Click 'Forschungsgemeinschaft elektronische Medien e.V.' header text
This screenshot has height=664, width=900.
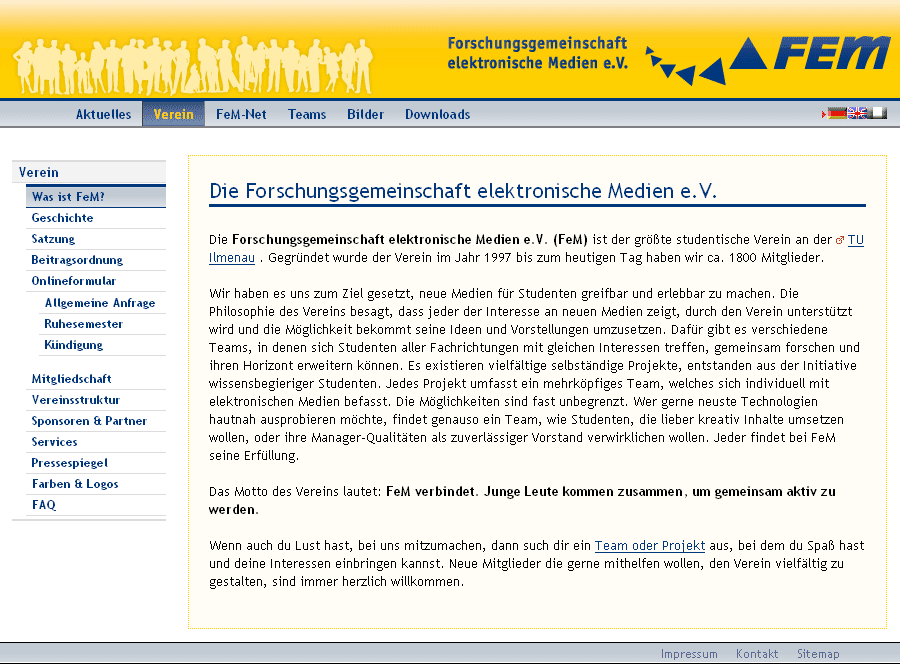coord(538,53)
